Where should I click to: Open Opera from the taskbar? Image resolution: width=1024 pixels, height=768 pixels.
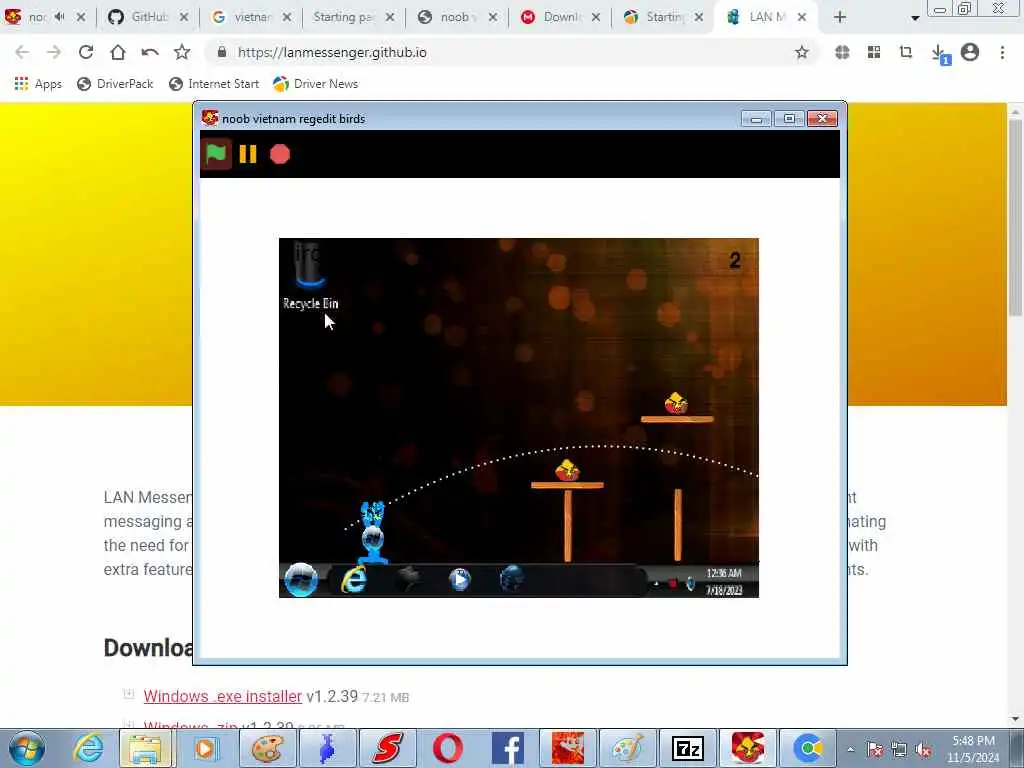pos(447,748)
